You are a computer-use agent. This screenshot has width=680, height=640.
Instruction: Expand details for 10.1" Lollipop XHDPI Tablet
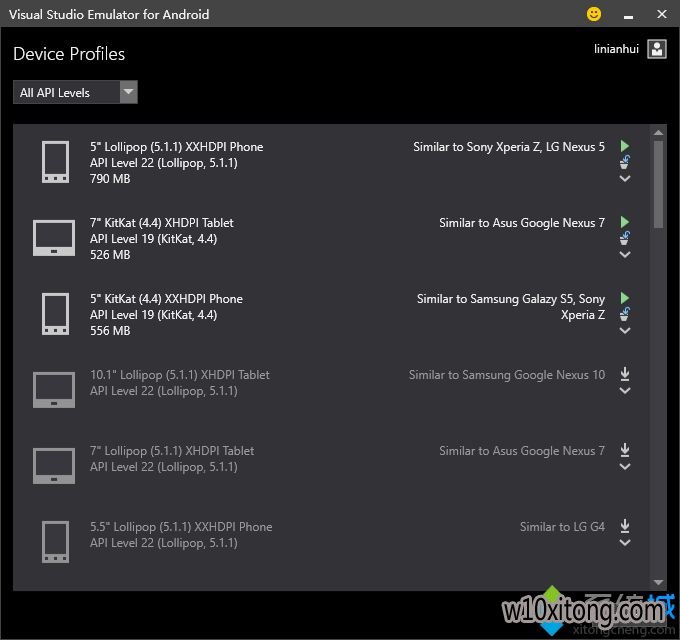(624, 390)
